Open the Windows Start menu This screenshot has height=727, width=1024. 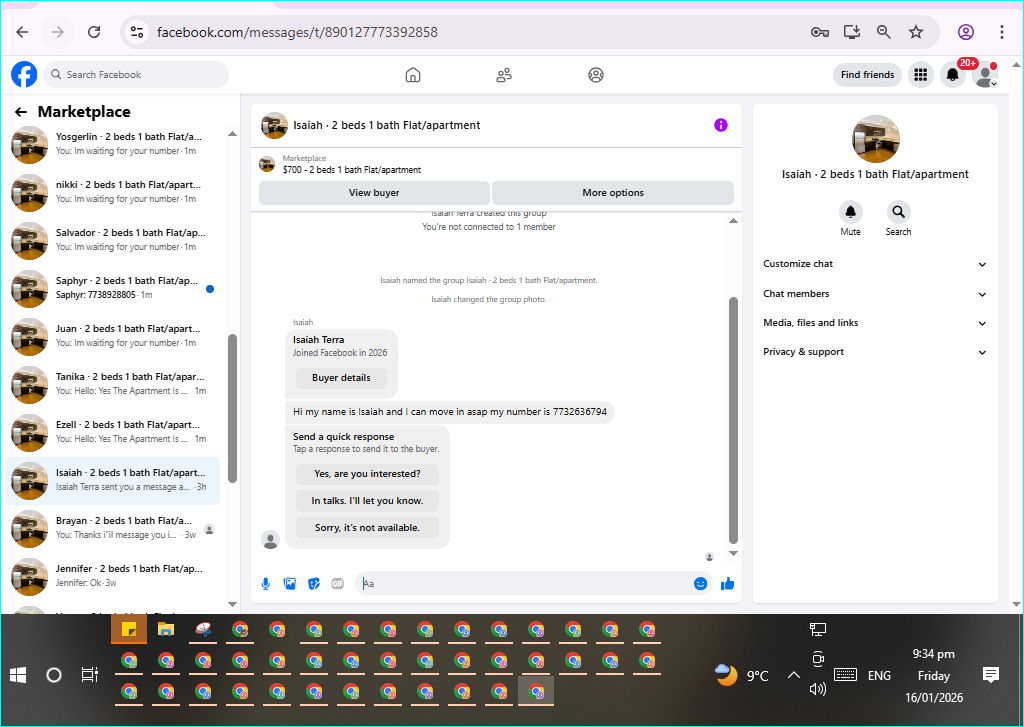pyautogui.click(x=18, y=675)
